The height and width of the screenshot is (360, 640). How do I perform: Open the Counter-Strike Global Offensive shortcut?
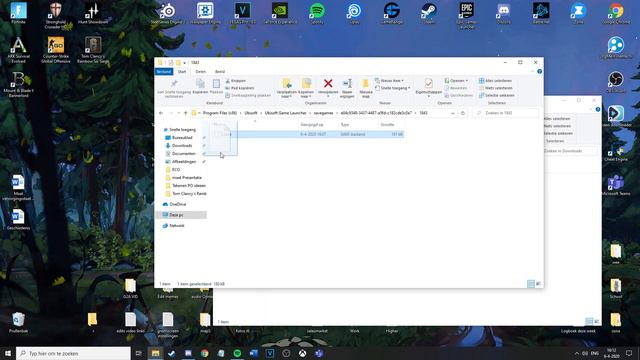(56, 50)
